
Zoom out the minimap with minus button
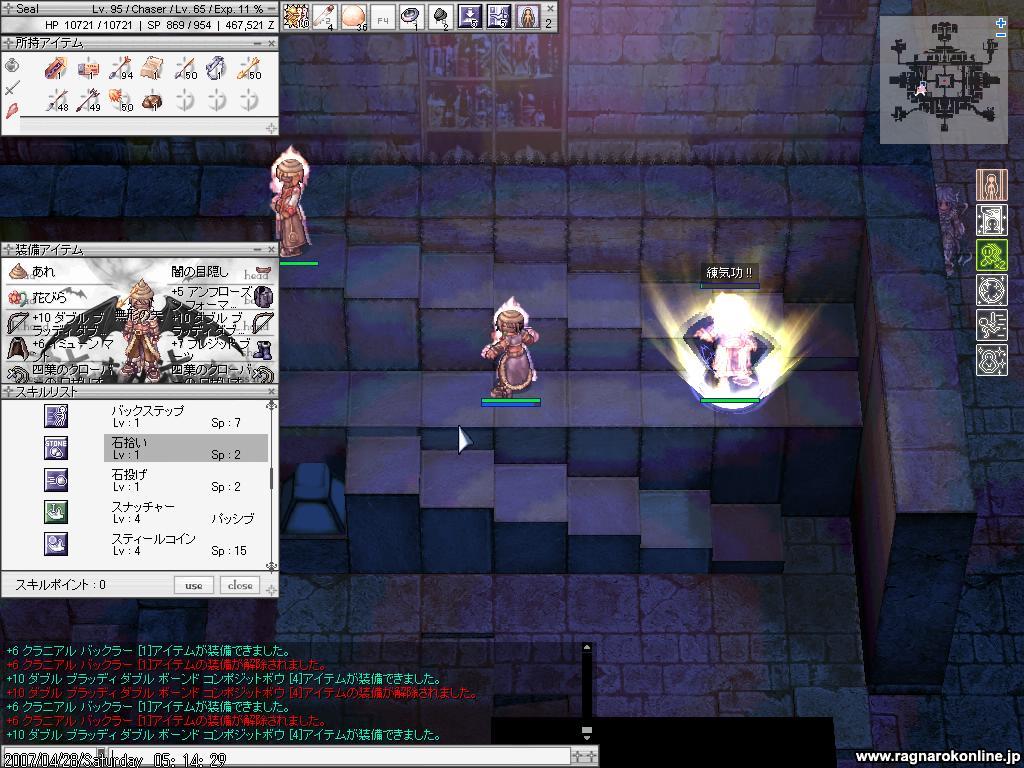1001,34
